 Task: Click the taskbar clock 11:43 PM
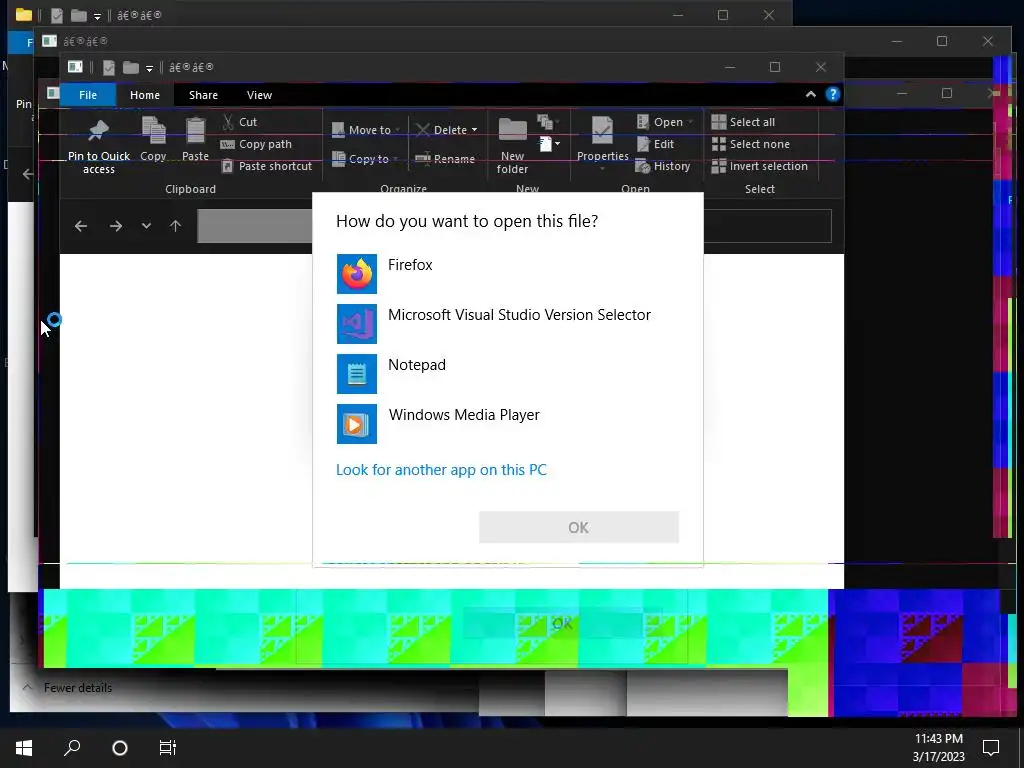(938, 739)
